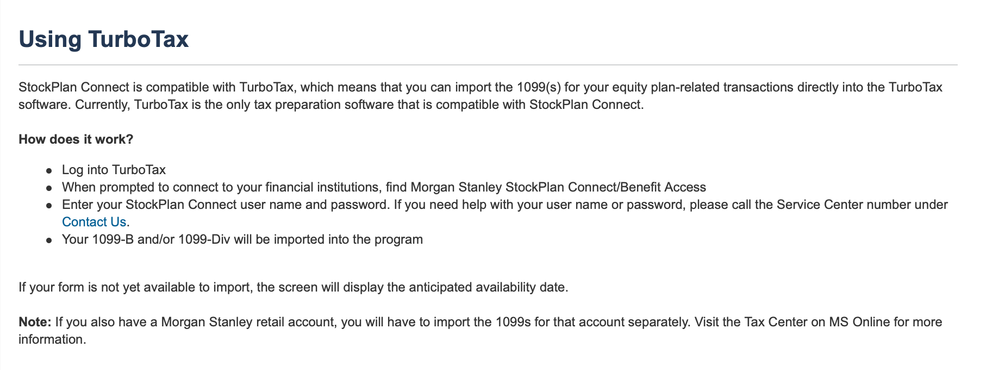The height and width of the screenshot is (370, 999).
Task: Select the How does it work? subheading
Action: point(76,139)
